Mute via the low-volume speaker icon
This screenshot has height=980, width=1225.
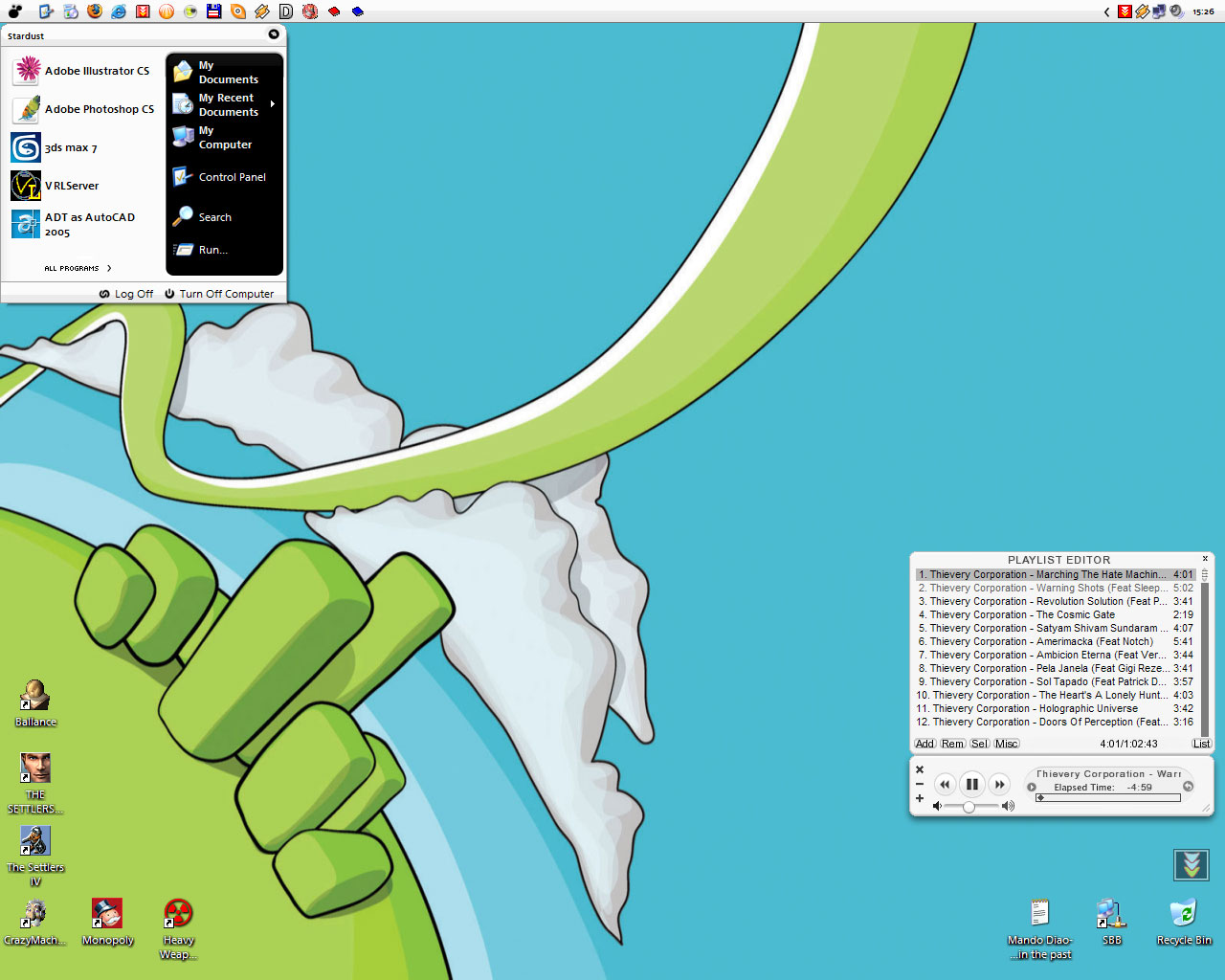pyautogui.click(x=937, y=806)
